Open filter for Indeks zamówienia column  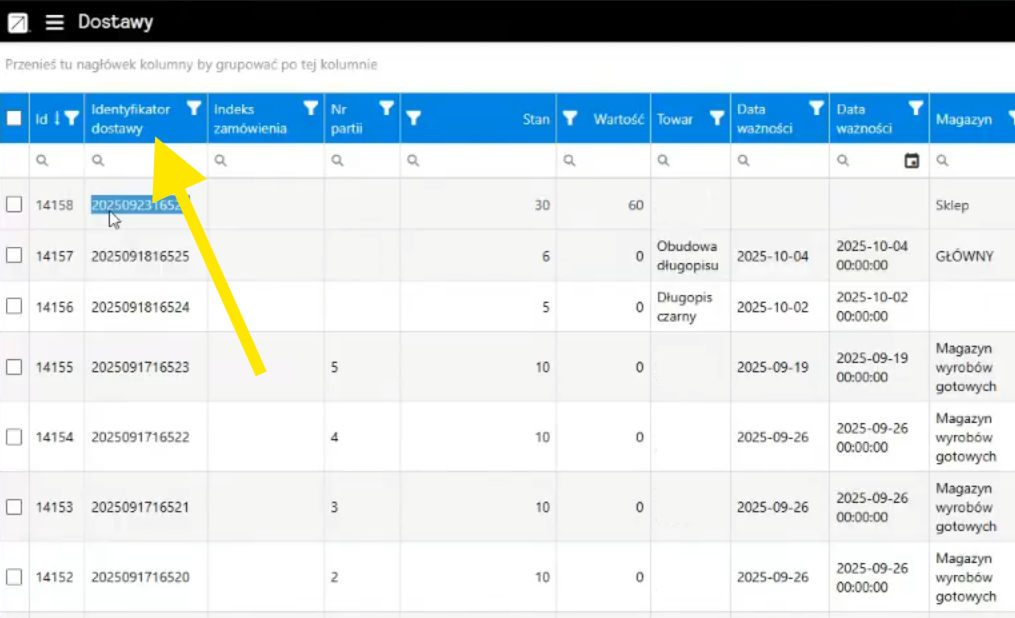coord(311,109)
